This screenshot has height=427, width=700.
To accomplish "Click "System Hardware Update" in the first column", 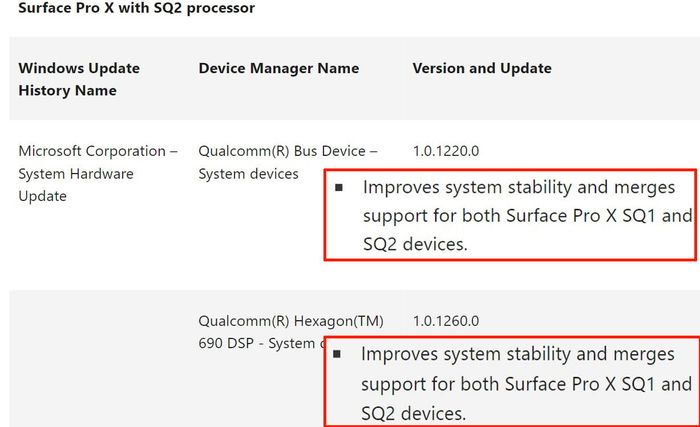I will pyautogui.click(x=79, y=185).
